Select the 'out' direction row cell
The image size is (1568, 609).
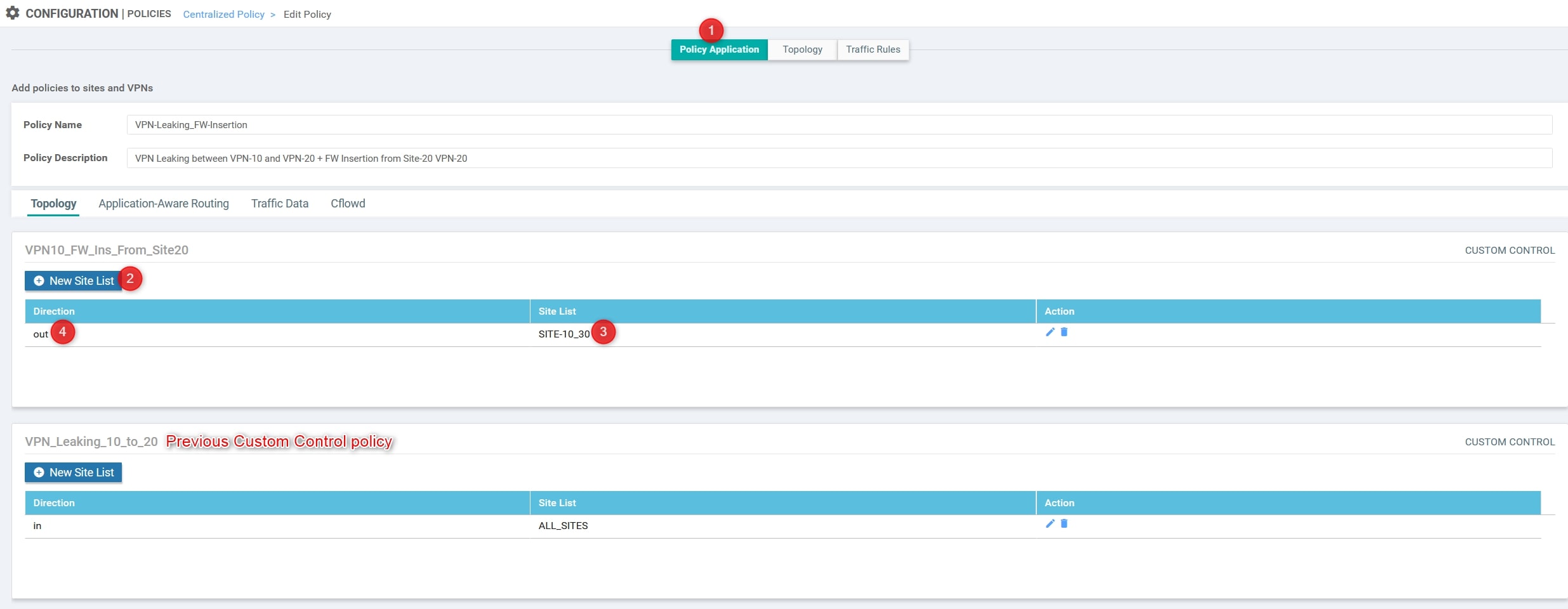point(41,334)
